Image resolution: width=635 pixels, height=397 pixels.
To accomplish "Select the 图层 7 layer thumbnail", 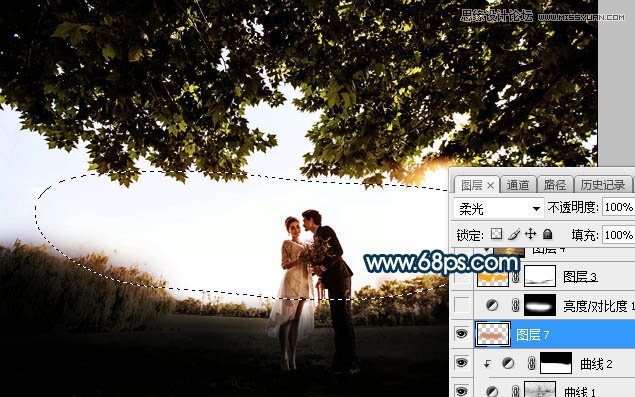I will click(493, 334).
